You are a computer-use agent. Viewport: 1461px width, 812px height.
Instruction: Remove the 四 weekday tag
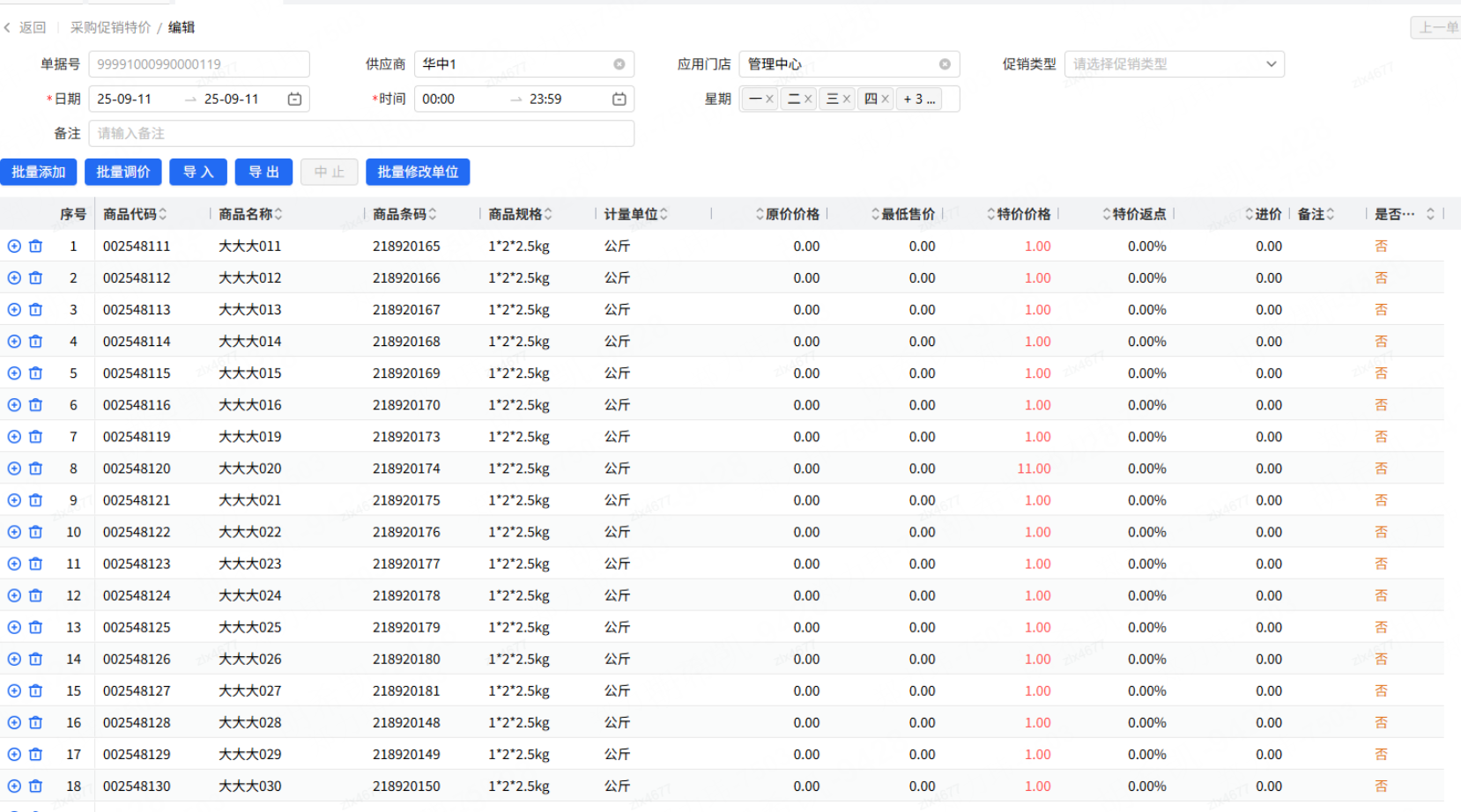coord(885,100)
